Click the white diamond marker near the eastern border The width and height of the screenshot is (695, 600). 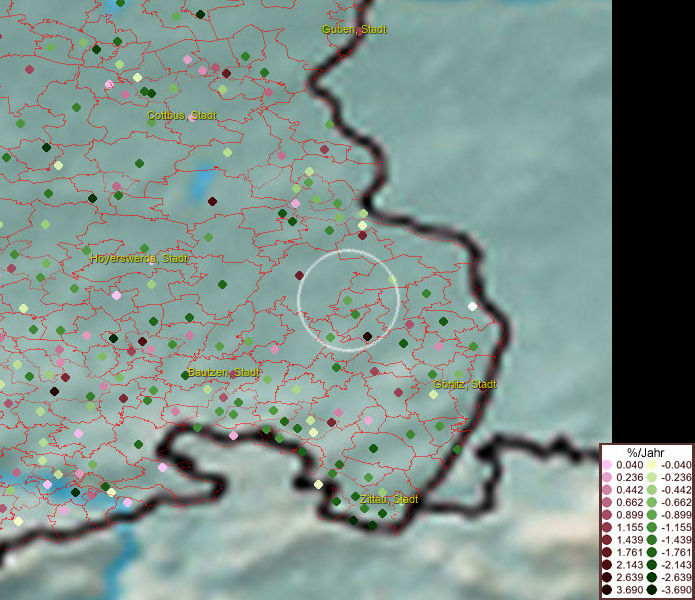[472, 306]
